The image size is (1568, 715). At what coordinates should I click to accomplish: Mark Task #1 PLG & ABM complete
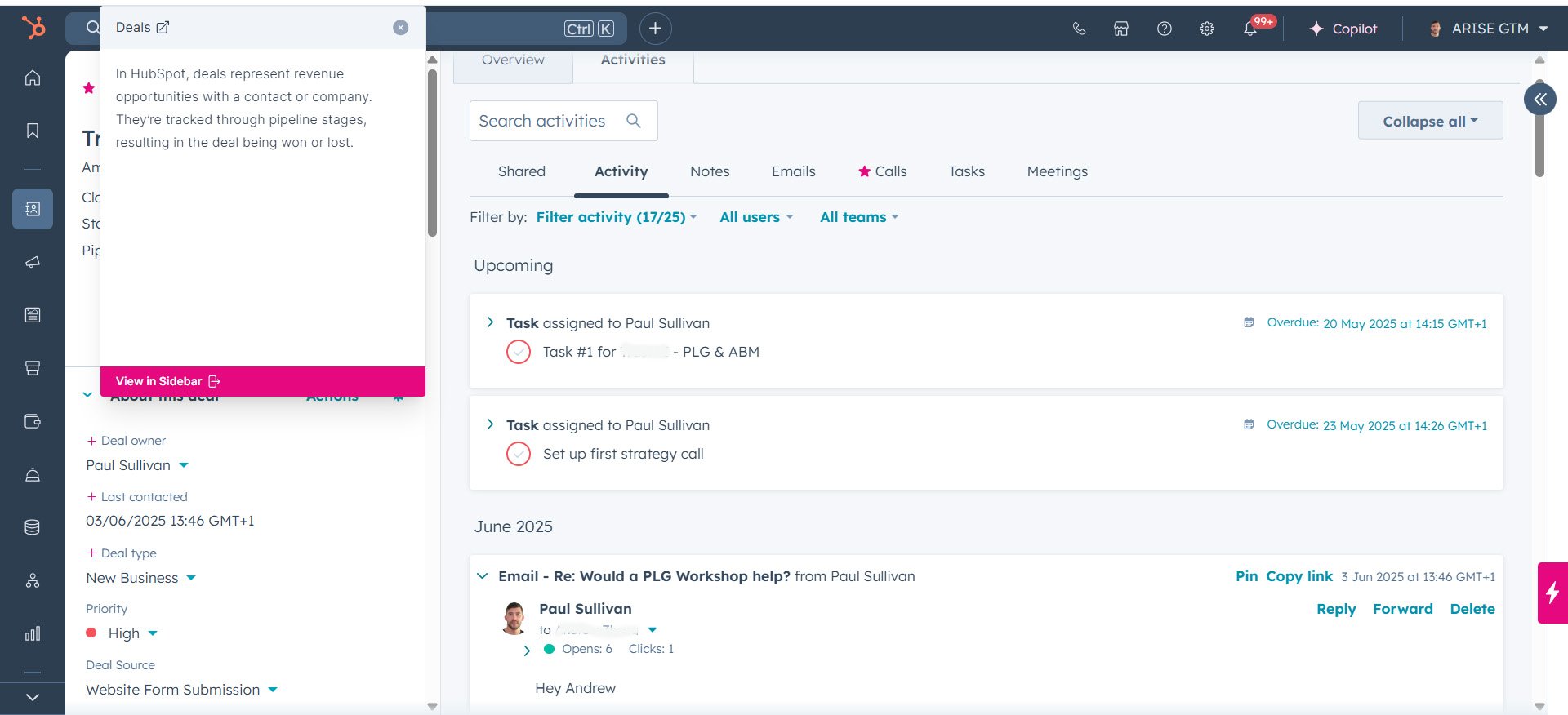click(x=519, y=352)
